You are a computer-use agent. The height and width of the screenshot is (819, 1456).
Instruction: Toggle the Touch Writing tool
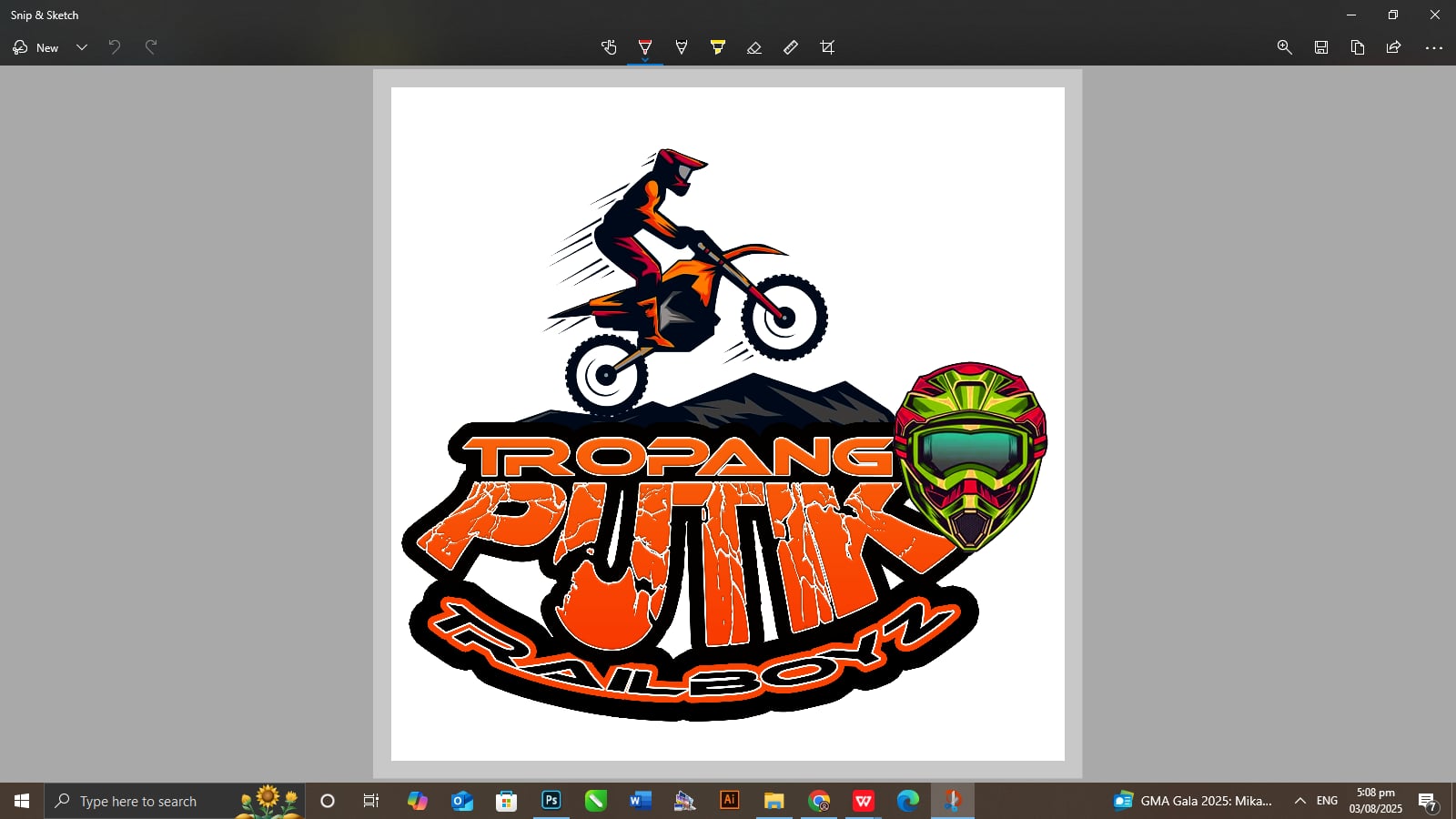[x=609, y=47]
